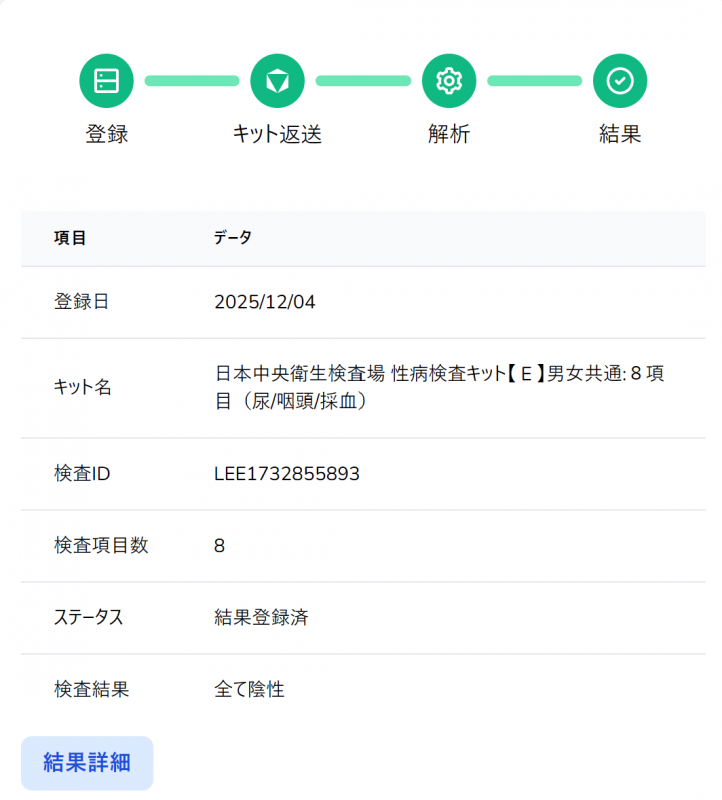Click the 登録 step server icon

click(x=106, y=81)
